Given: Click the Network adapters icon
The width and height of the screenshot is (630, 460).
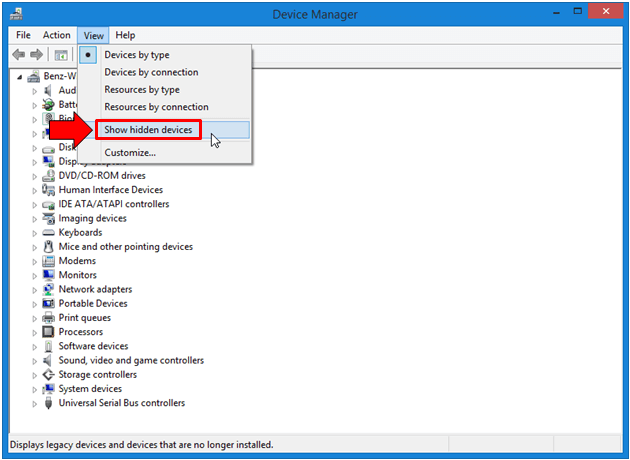Looking at the screenshot, I should pyautogui.click(x=49, y=289).
